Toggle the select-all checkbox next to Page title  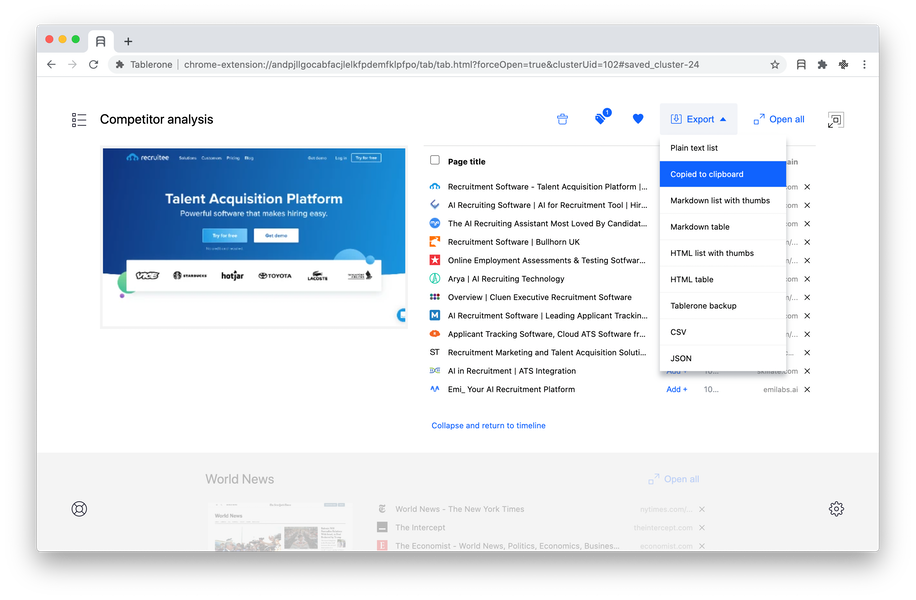point(434,160)
